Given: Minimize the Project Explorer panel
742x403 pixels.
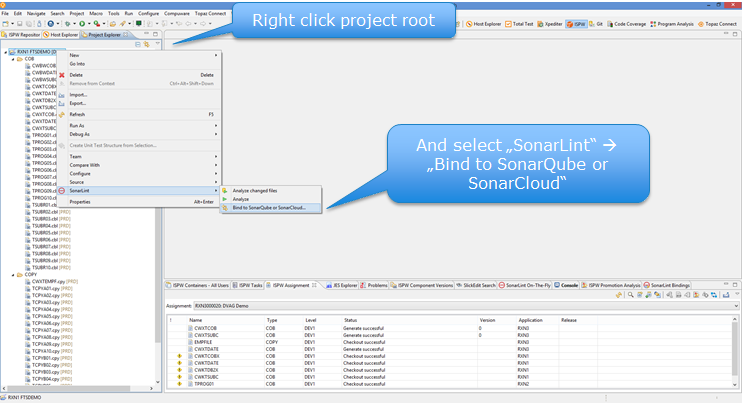Looking at the screenshot, I should (x=146, y=34).
